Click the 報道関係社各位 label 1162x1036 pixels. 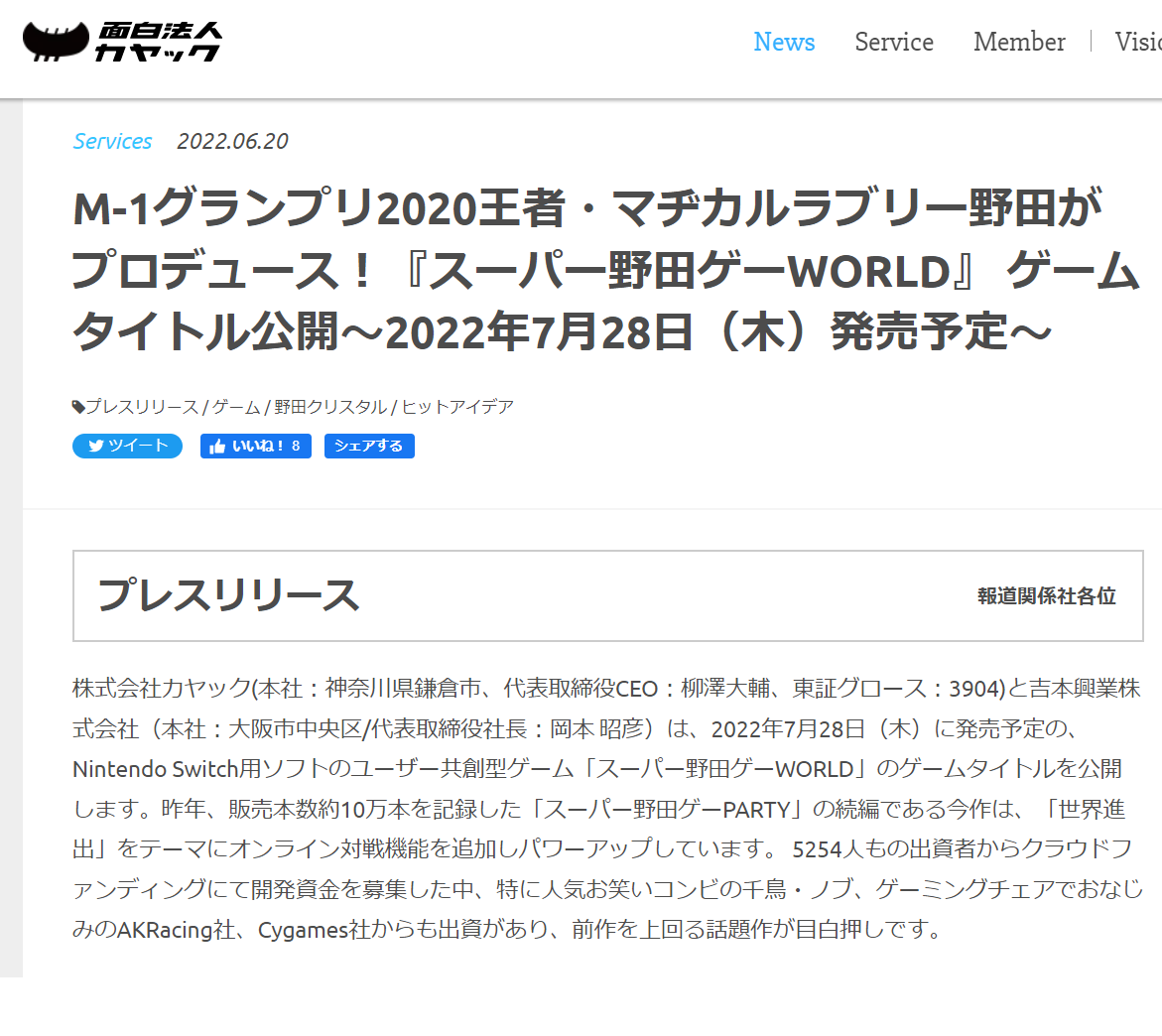click(1046, 596)
